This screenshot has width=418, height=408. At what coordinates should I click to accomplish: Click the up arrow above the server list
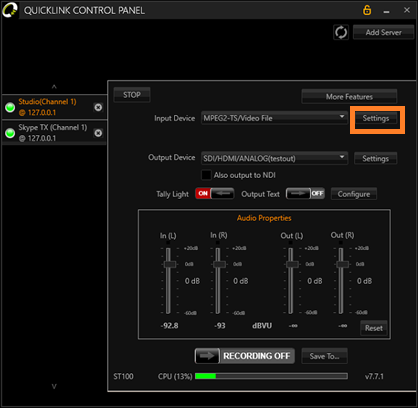(54, 87)
